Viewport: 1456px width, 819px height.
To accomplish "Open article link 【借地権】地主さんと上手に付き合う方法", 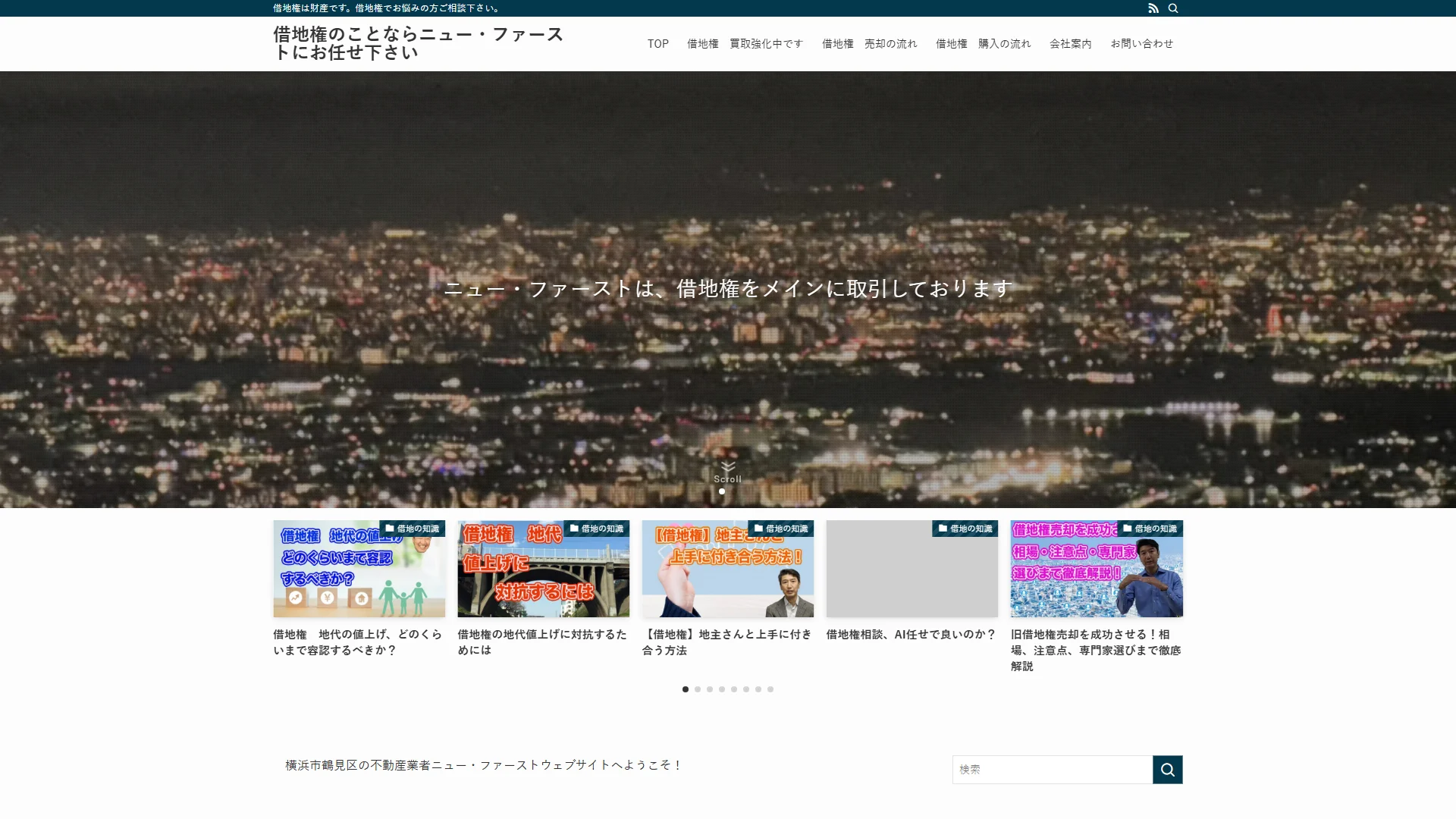I will (x=726, y=642).
